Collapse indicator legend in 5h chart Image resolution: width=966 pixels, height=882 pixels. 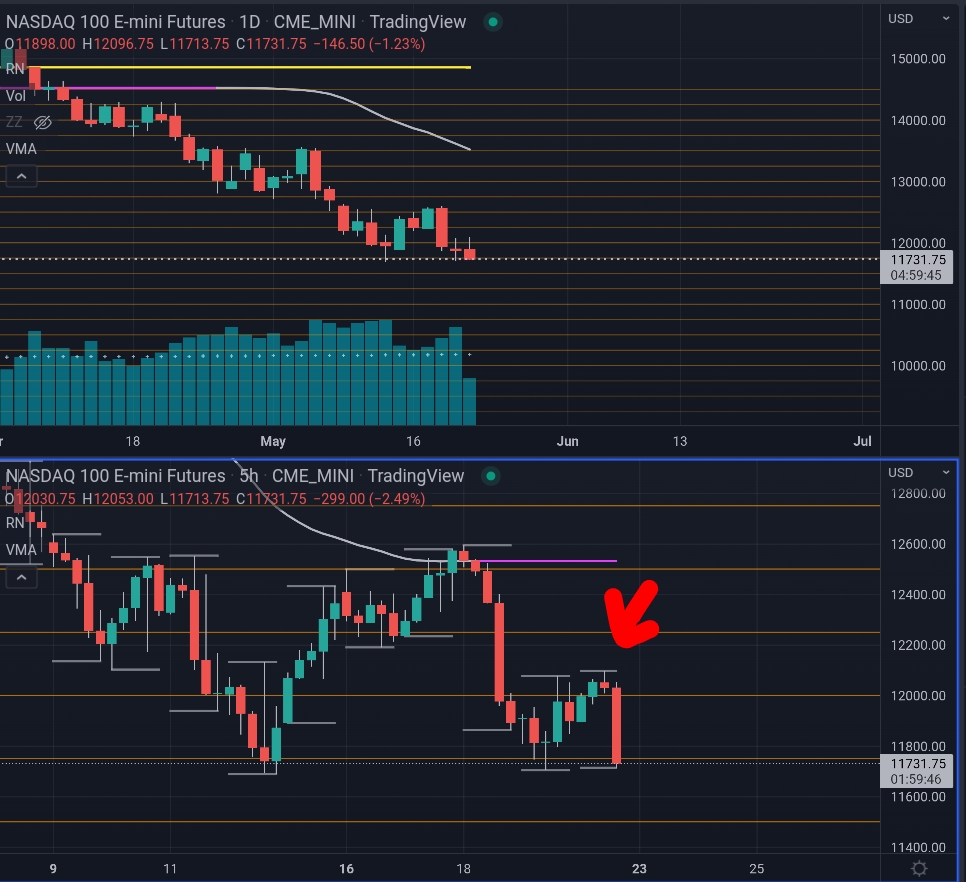[x=21, y=578]
